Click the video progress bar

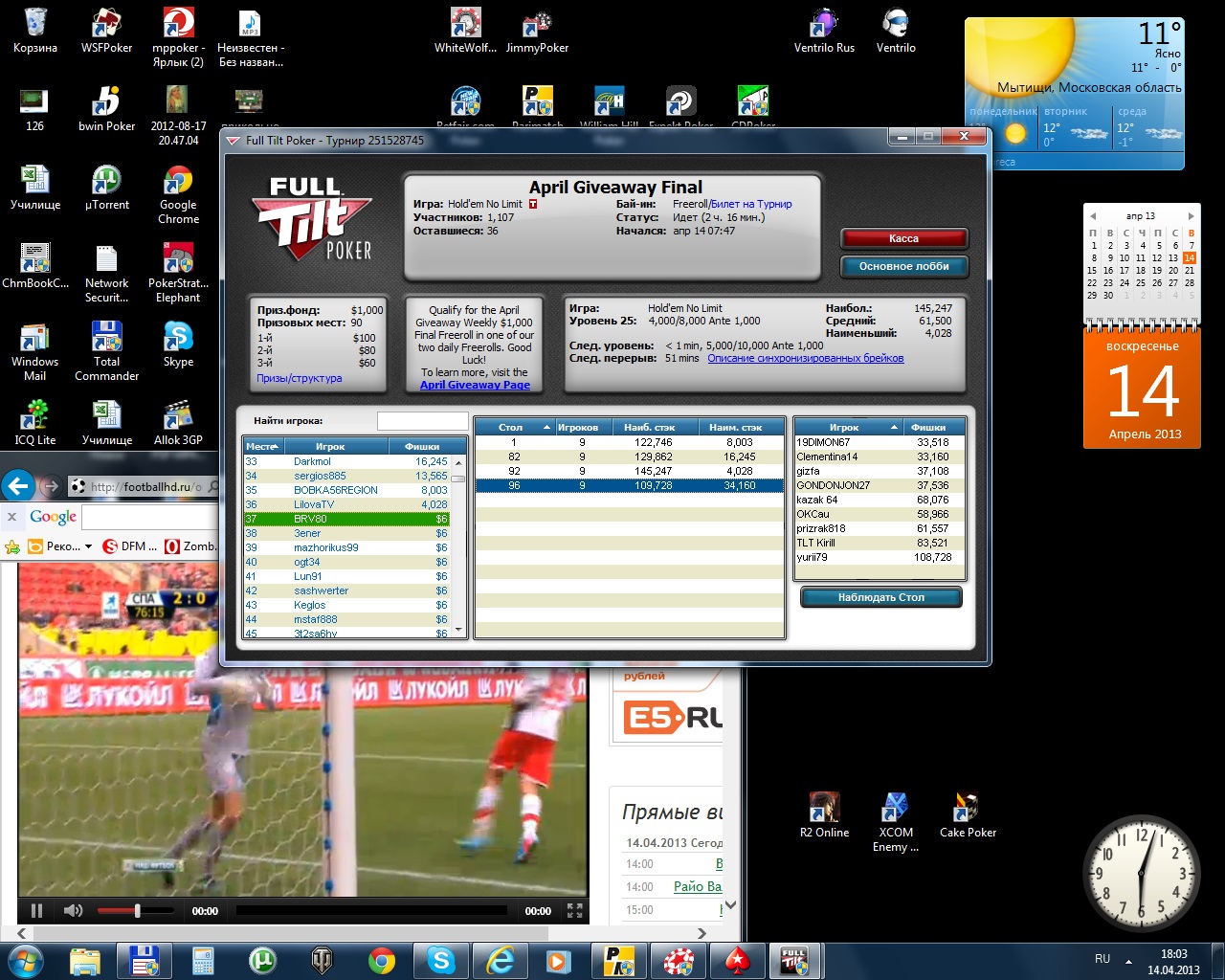point(371,911)
